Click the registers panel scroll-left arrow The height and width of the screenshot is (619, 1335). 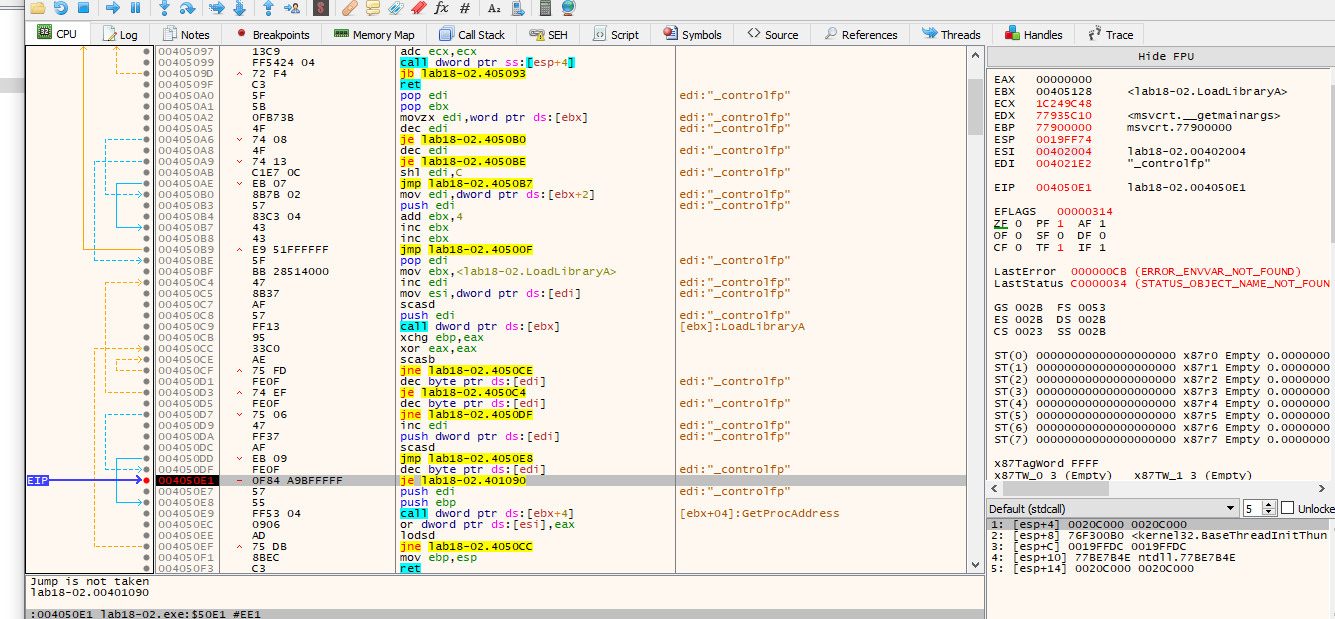995,488
